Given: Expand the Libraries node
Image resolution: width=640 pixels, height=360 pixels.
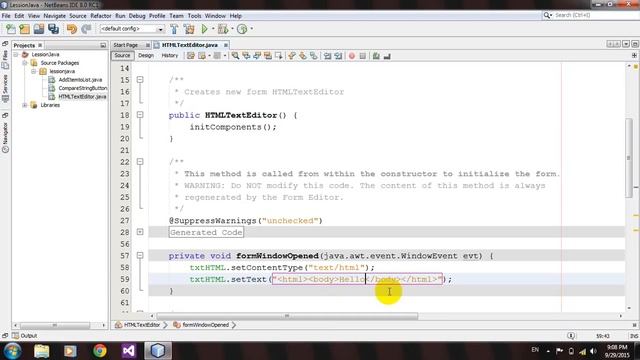Looking at the screenshot, I should pos(25,105).
